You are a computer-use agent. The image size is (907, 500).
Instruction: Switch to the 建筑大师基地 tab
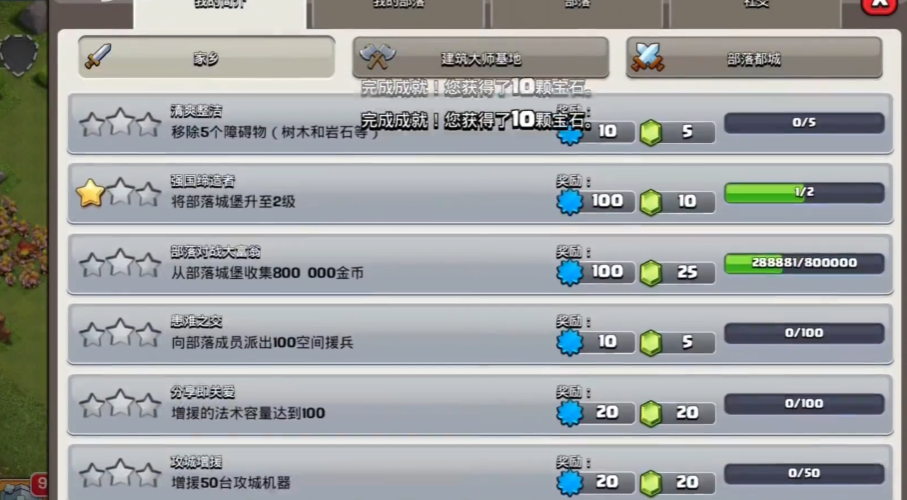[480, 57]
